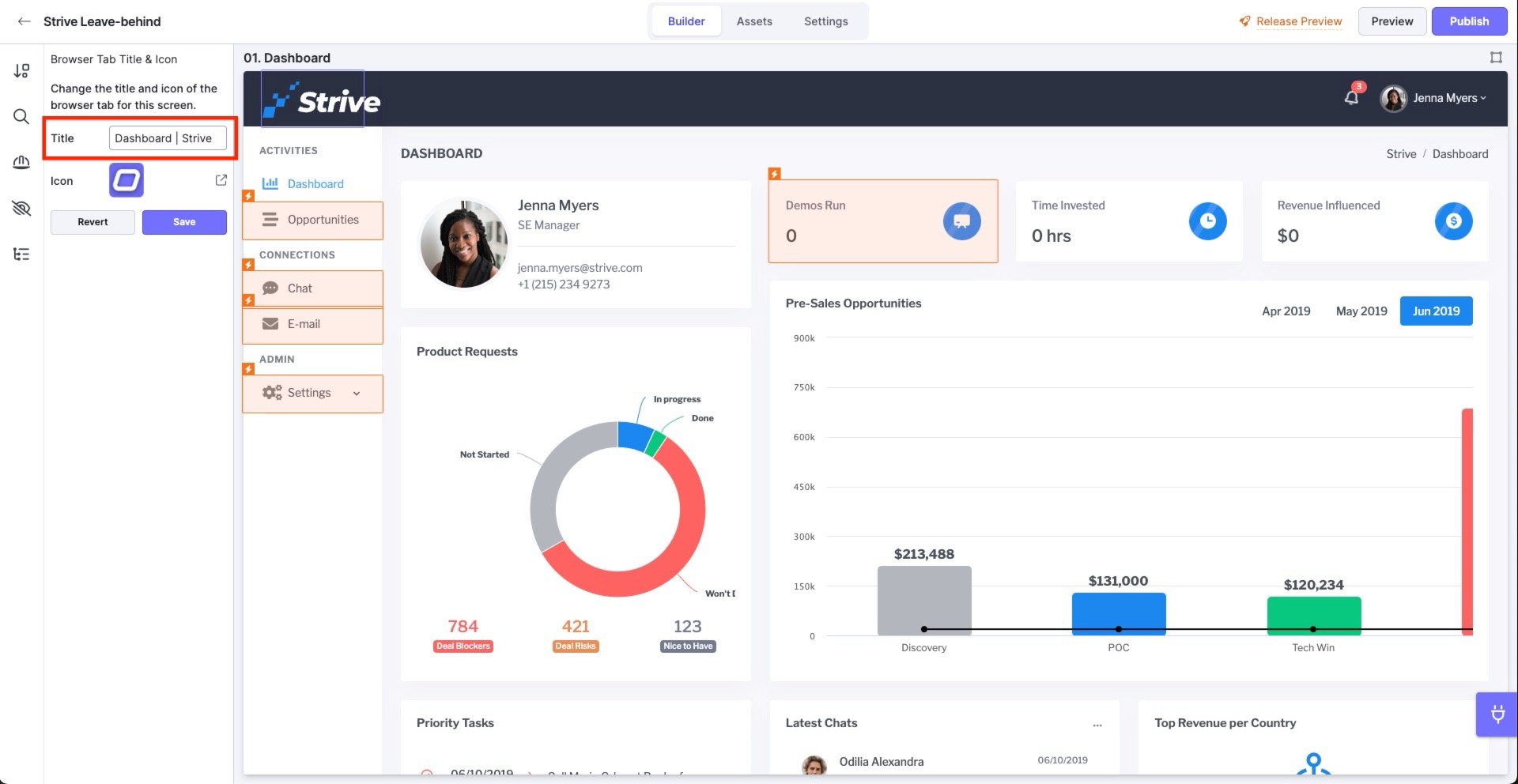Switch to the Settings tab in top bar

coord(825,21)
